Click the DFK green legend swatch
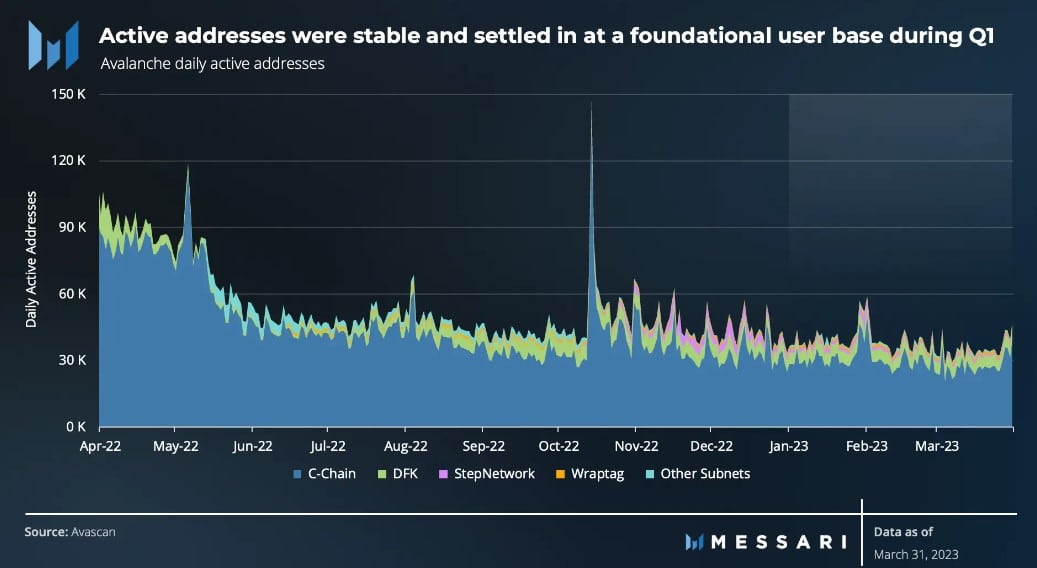Viewport: 1037px width, 568px height. click(x=382, y=474)
